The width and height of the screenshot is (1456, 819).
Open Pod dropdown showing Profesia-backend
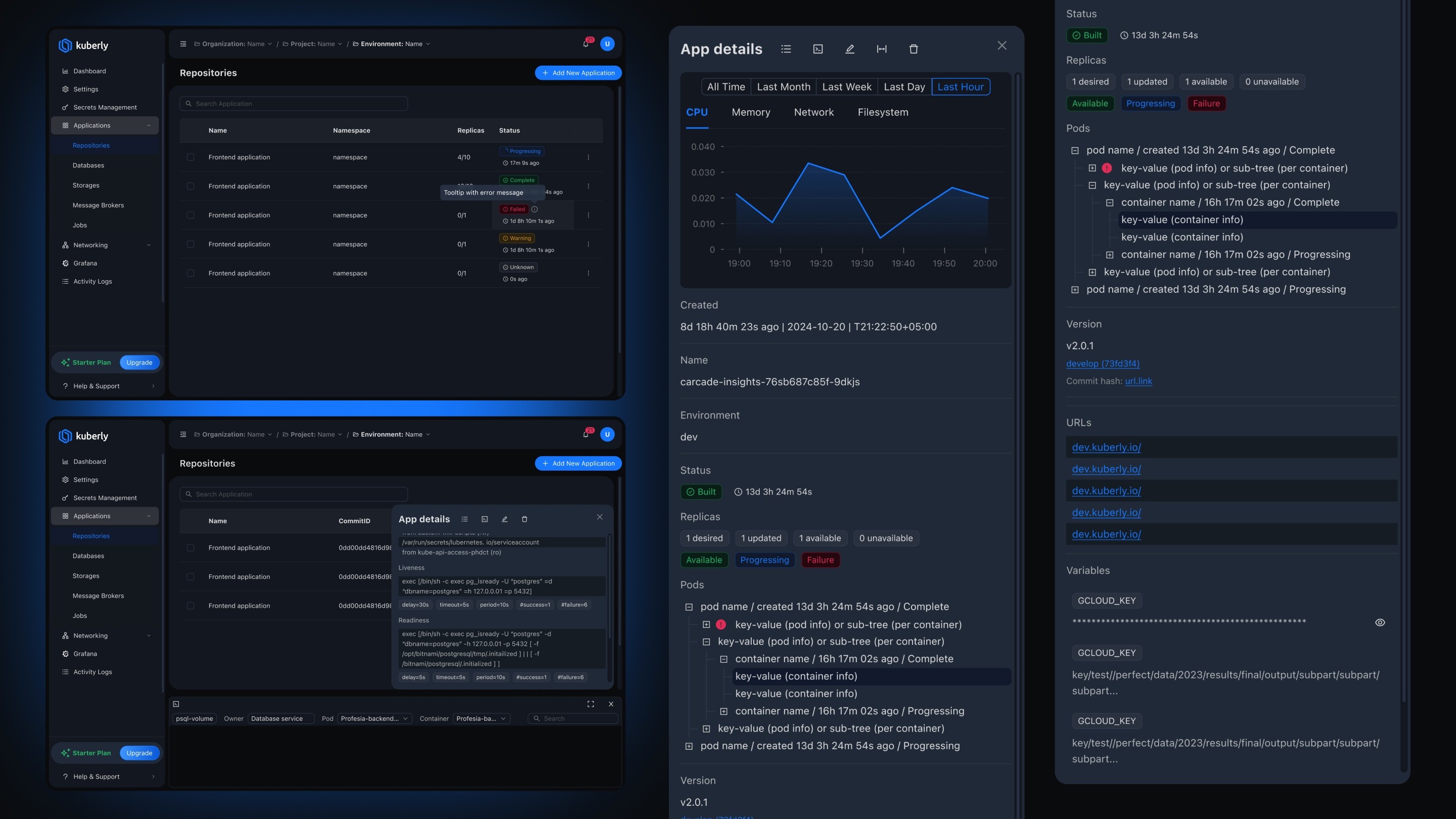pos(374,718)
